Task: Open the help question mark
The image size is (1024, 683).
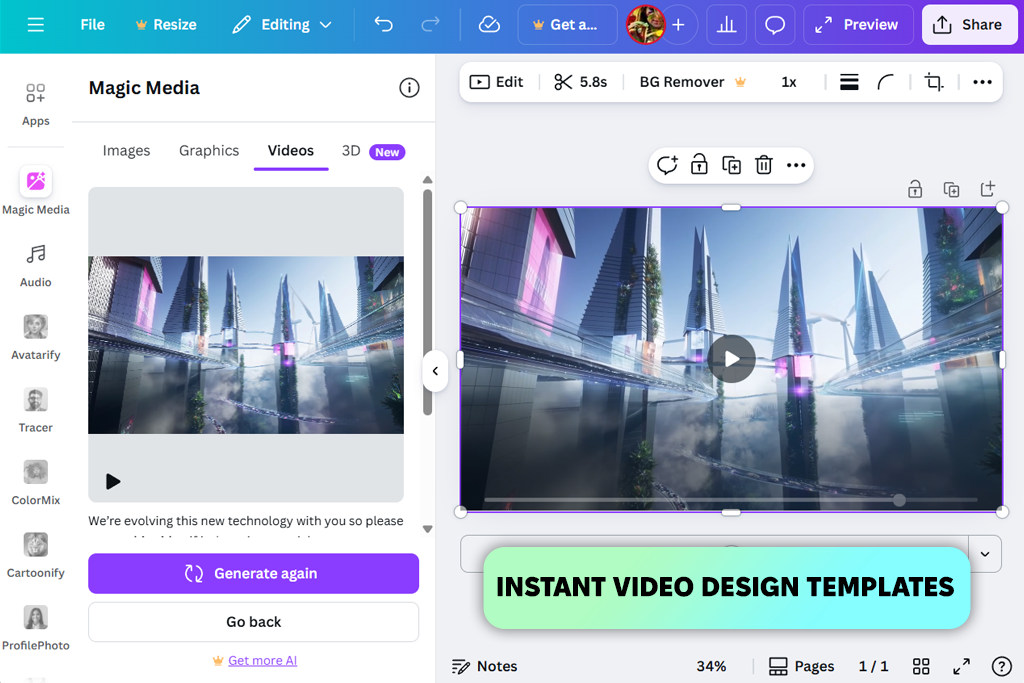Action: [1001, 666]
